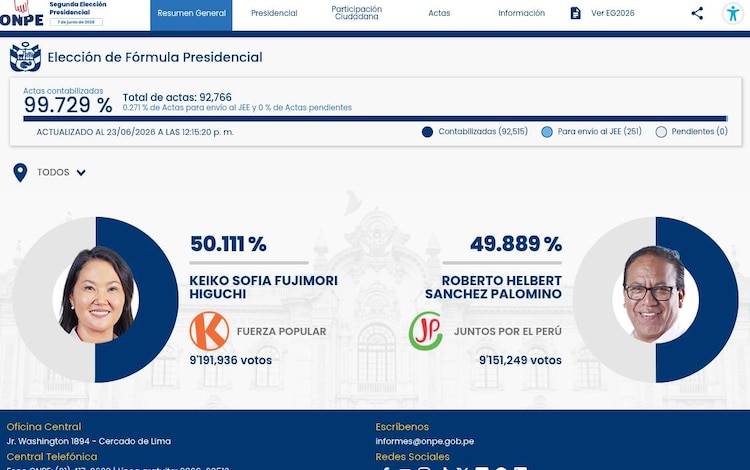Click the Para envío al JEE (251) label
Screen dimensions: 750x470
[599, 131]
